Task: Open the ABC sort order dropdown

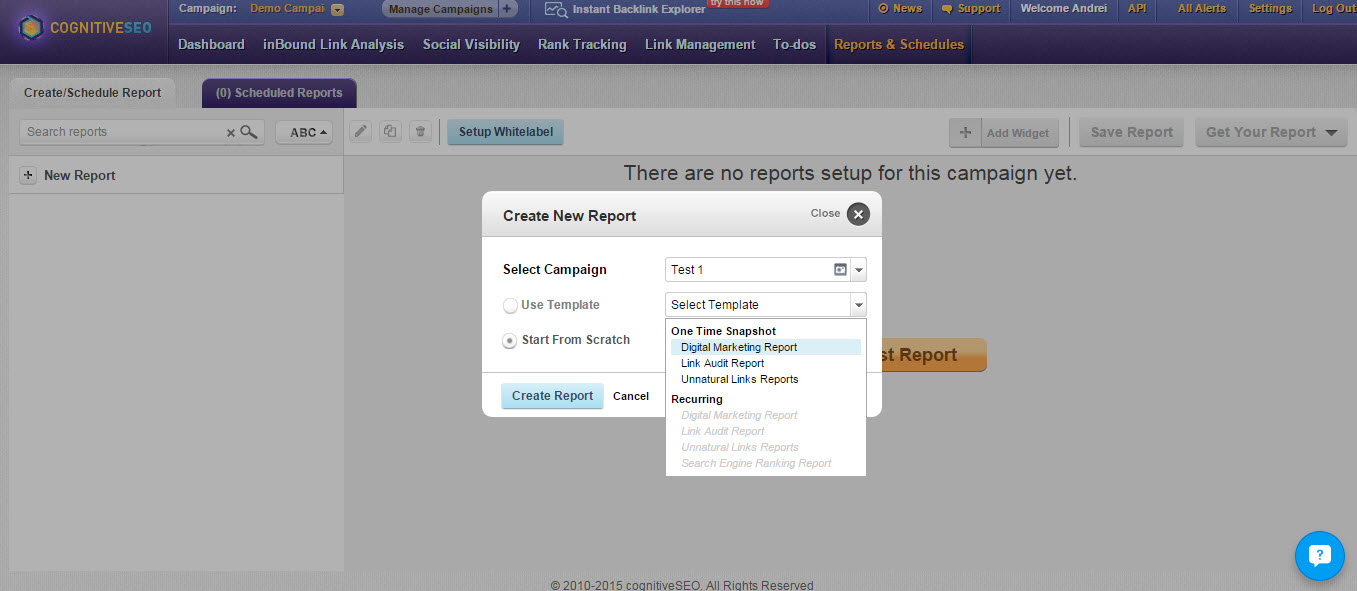Action: pyautogui.click(x=304, y=132)
